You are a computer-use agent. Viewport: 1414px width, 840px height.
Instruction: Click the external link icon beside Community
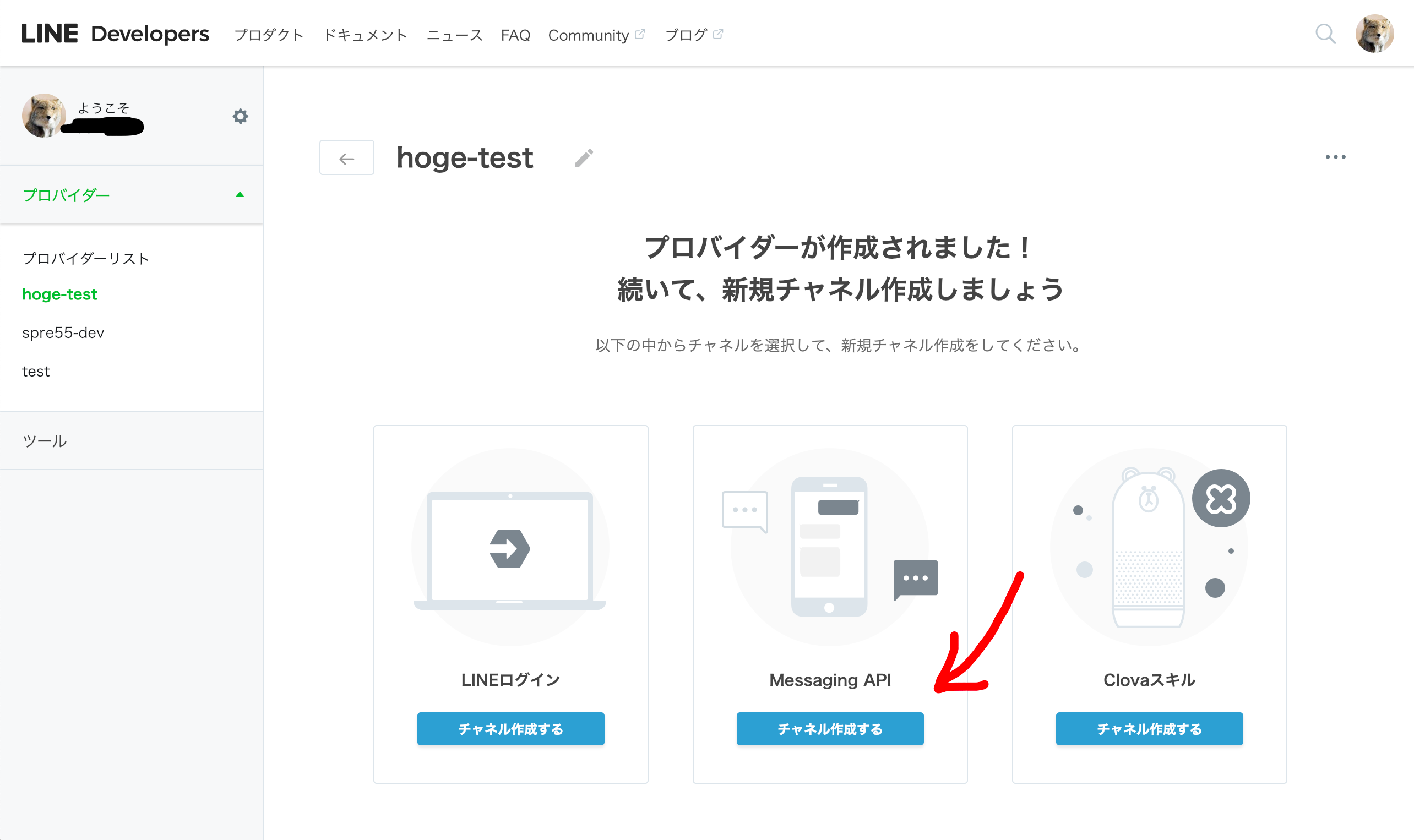pyautogui.click(x=641, y=34)
